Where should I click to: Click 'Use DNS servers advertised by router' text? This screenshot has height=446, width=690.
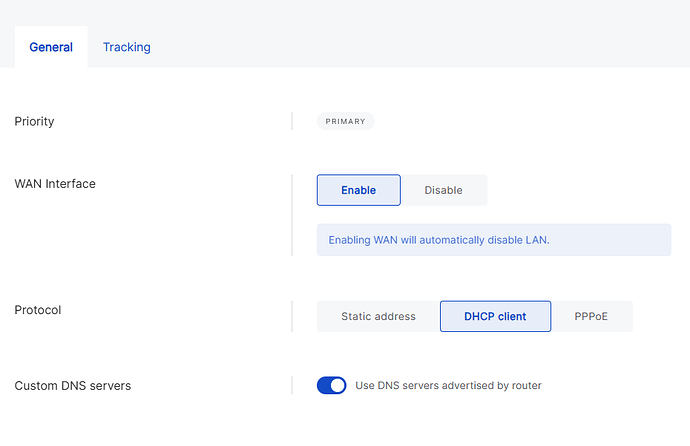(x=448, y=385)
